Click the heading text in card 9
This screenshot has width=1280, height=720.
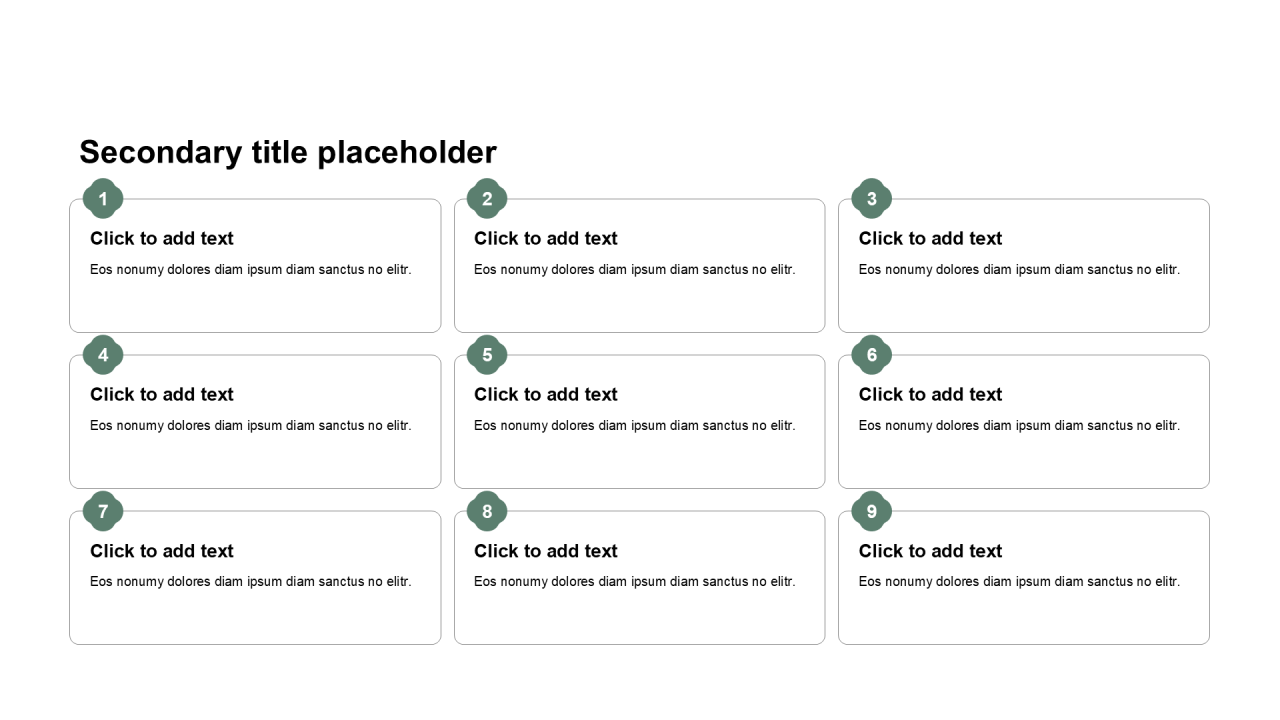pyautogui.click(x=930, y=551)
